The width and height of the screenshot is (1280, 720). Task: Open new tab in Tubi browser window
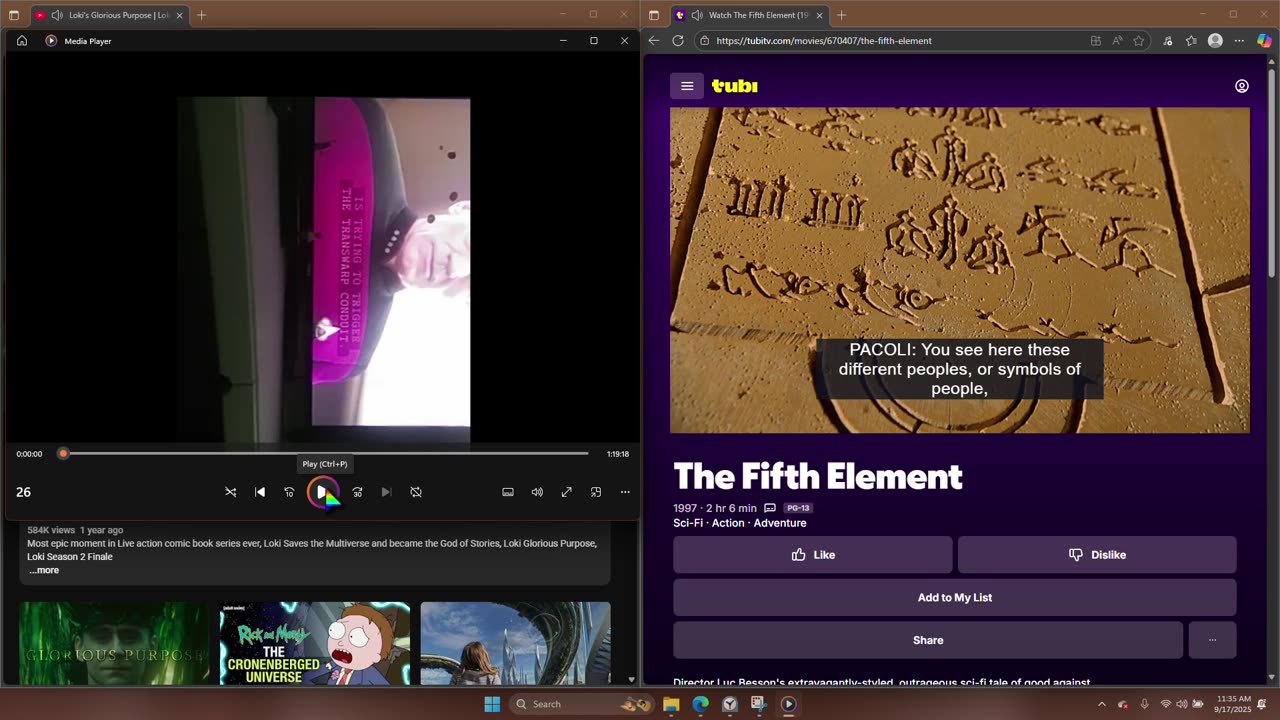pyautogui.click(x=841, y=15)
